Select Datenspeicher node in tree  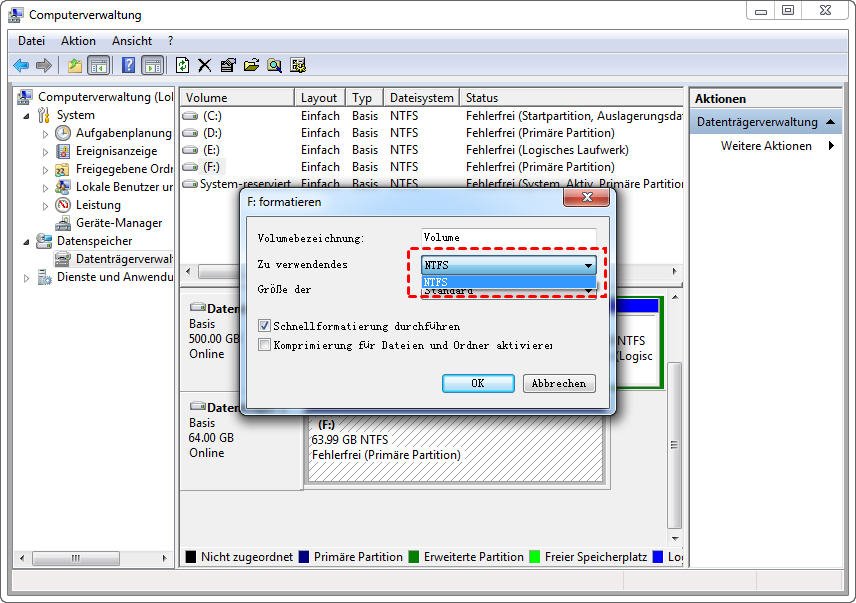[94, 241]
